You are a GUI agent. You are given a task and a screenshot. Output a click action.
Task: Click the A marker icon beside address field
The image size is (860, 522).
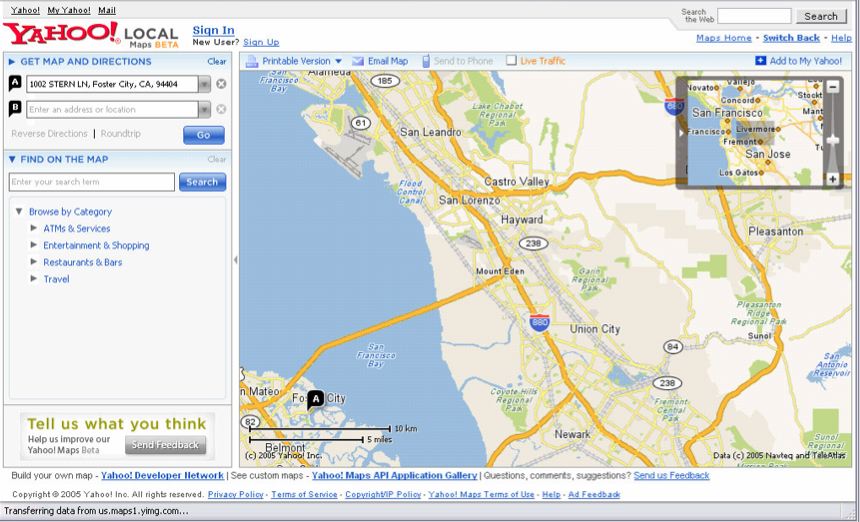(15, 83)
